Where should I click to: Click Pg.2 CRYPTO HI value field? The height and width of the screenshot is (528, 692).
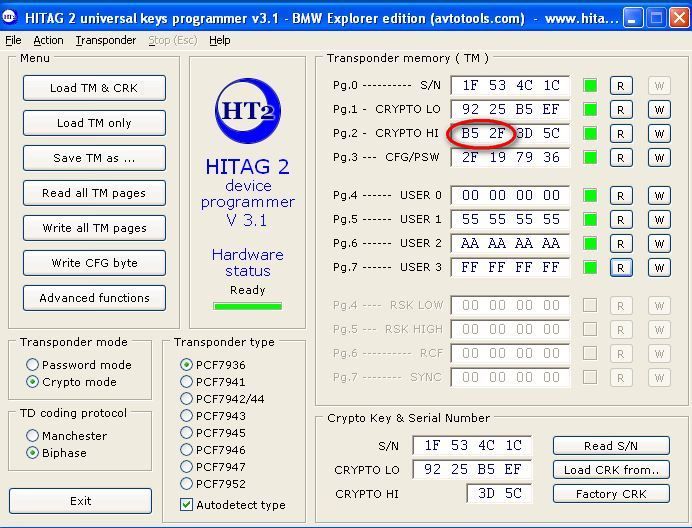point(510,133)
